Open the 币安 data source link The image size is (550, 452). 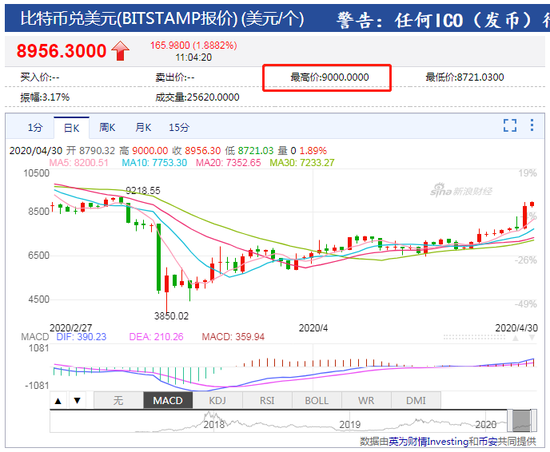tap(488, 441)
